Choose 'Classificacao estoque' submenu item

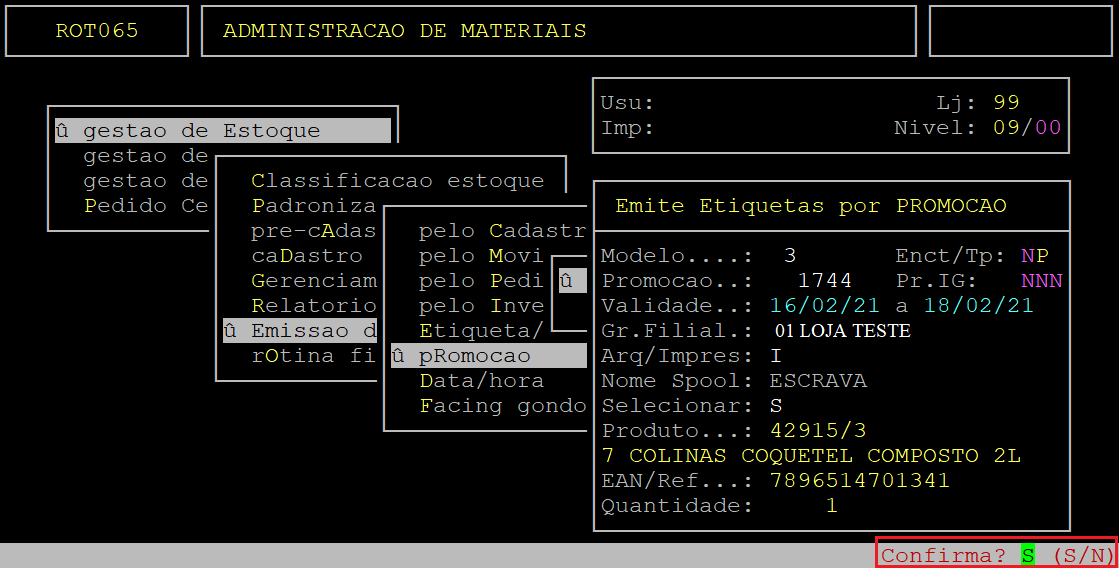pos(397,181)
